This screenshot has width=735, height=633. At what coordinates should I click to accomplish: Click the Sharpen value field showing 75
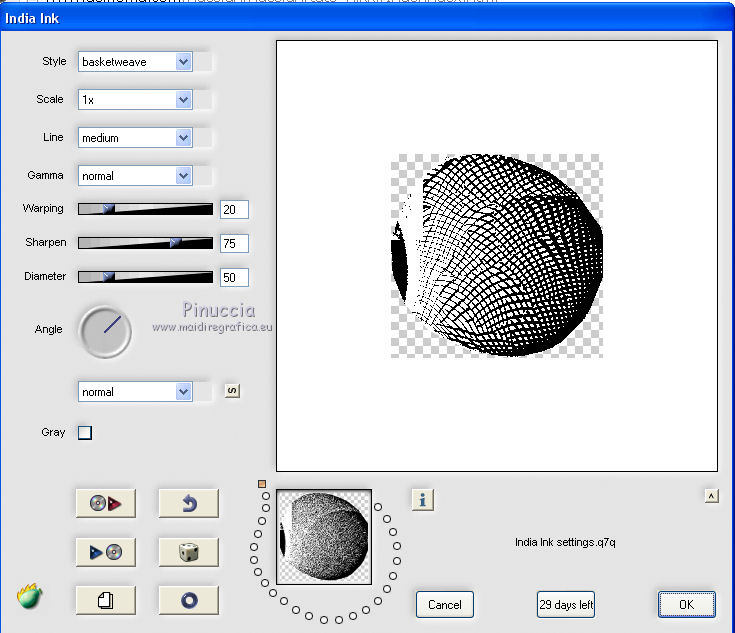[234, 243]
